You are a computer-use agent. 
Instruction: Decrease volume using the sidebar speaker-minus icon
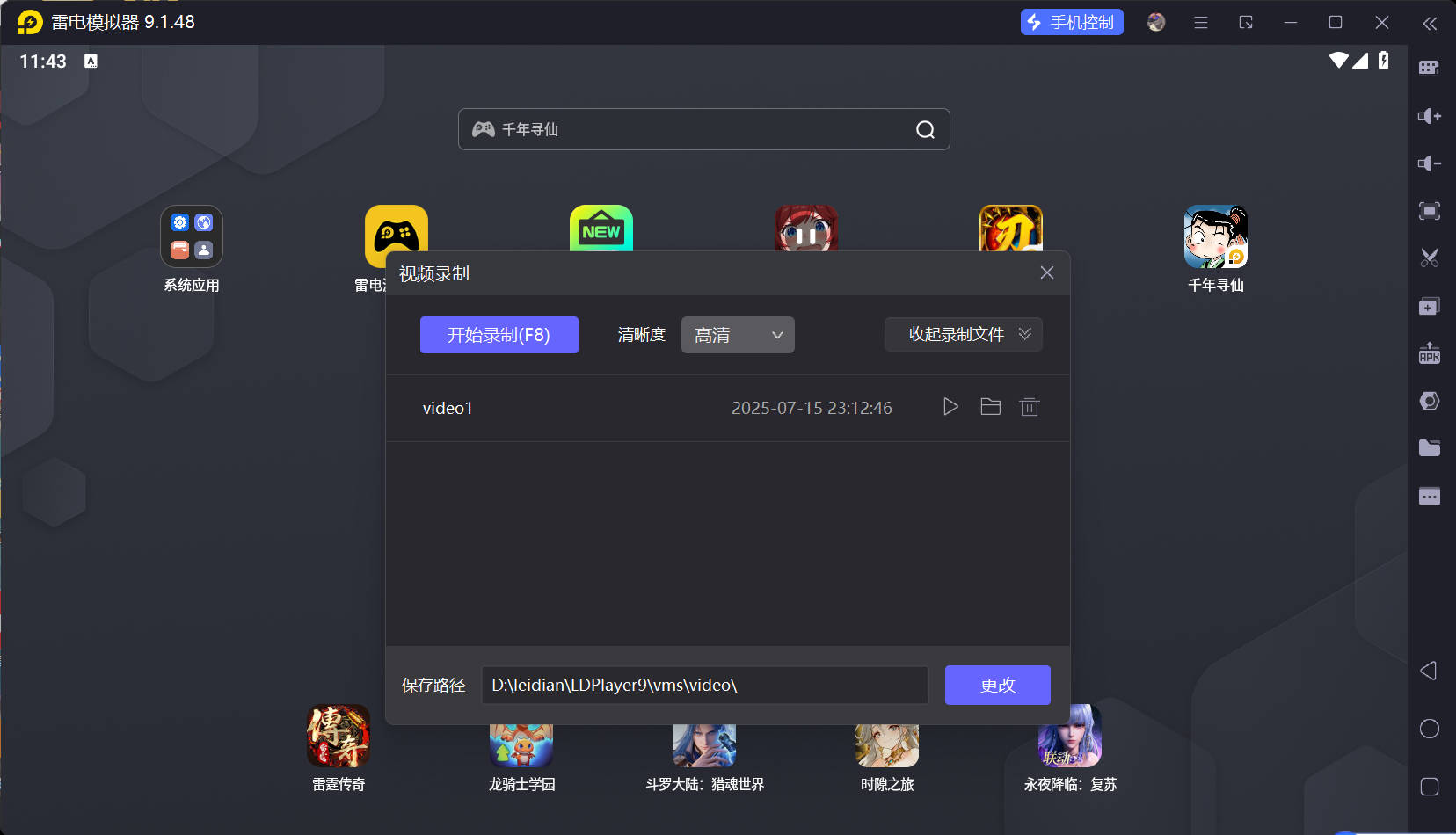[x=1430, y=163]
